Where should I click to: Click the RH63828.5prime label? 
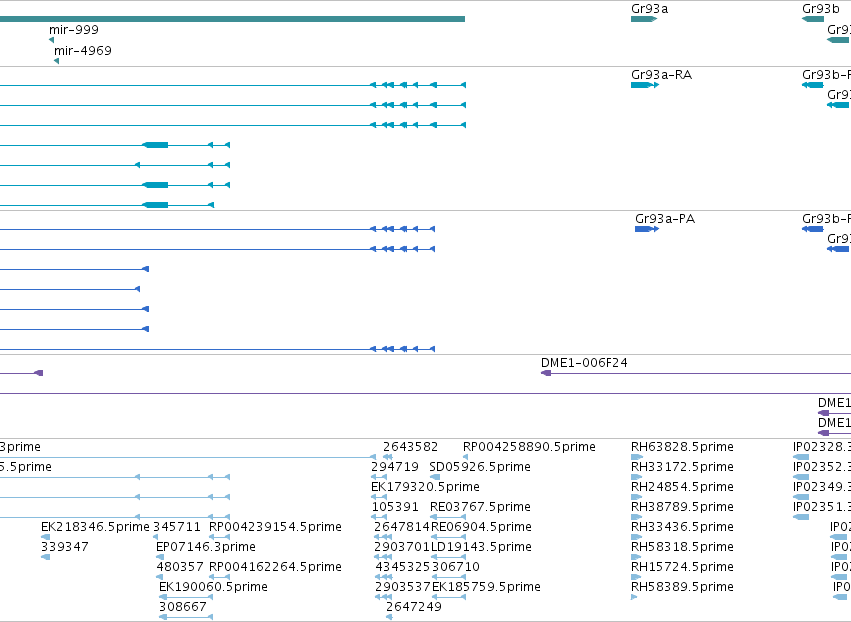click(x=682, y=447)
